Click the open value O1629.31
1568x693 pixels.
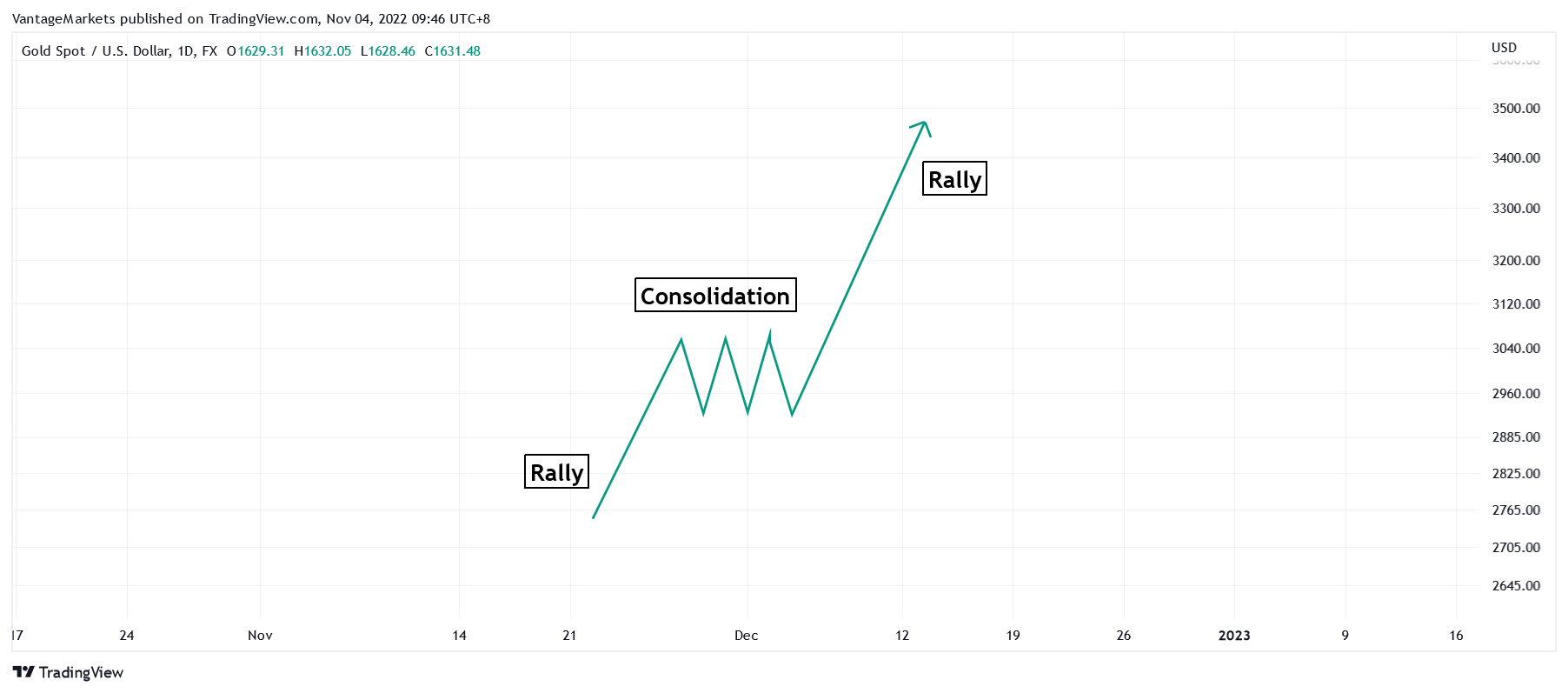(256, 51)
